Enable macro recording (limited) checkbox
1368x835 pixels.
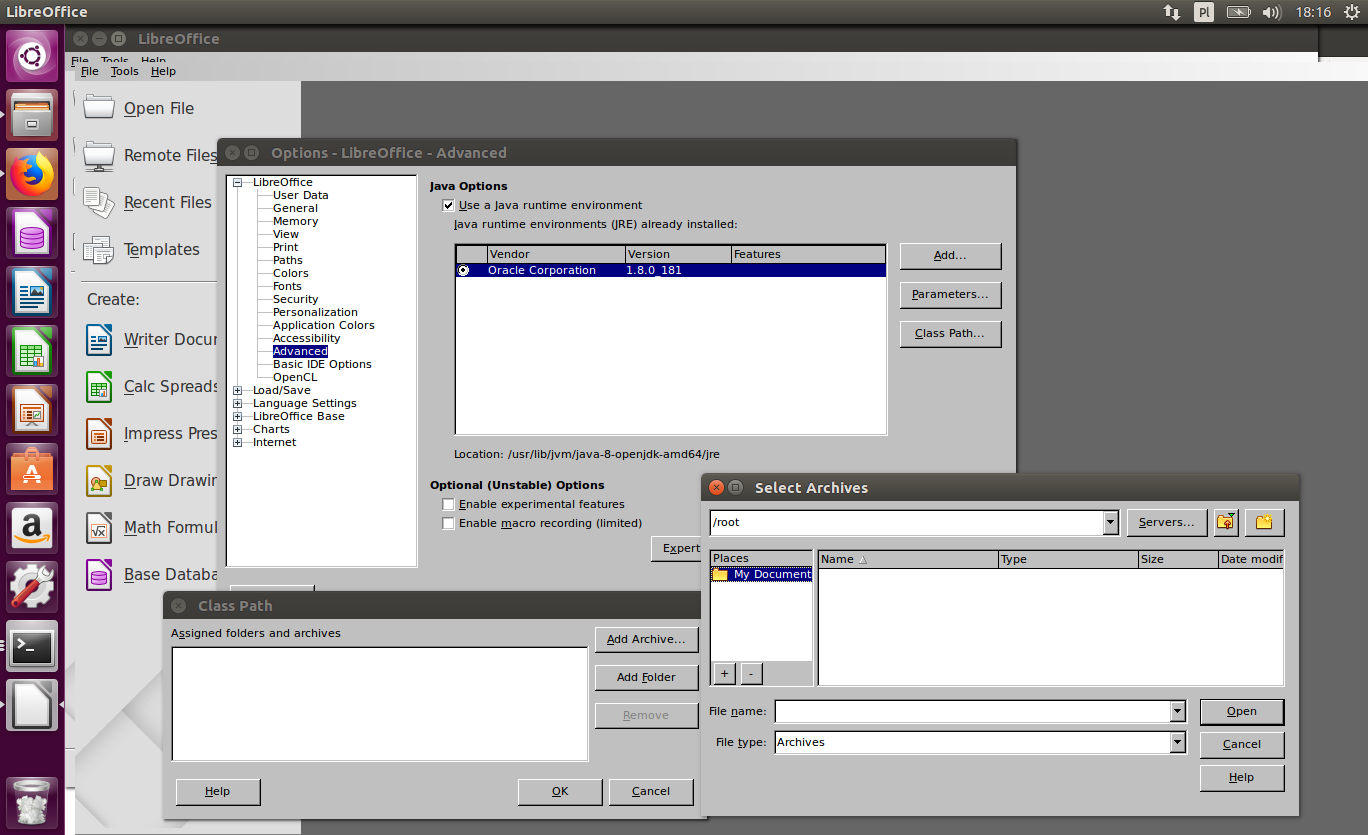point(448,523)
